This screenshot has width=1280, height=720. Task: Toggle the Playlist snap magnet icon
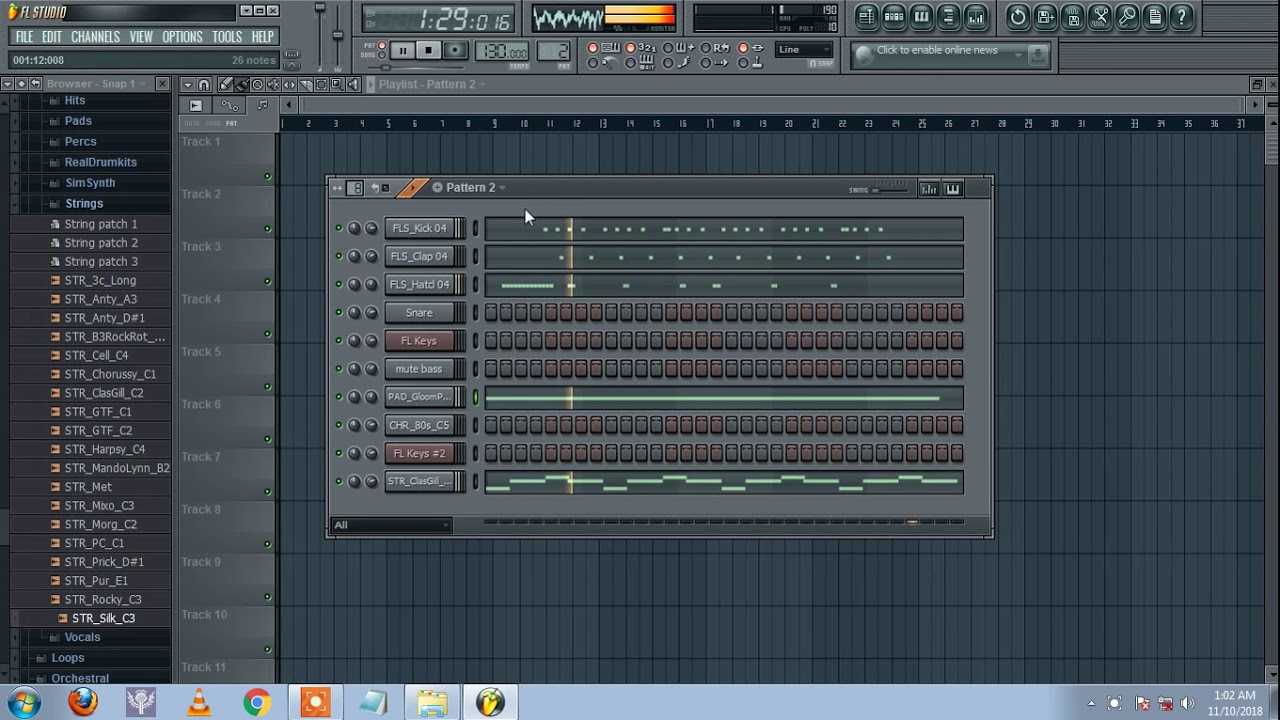(204, 85)
